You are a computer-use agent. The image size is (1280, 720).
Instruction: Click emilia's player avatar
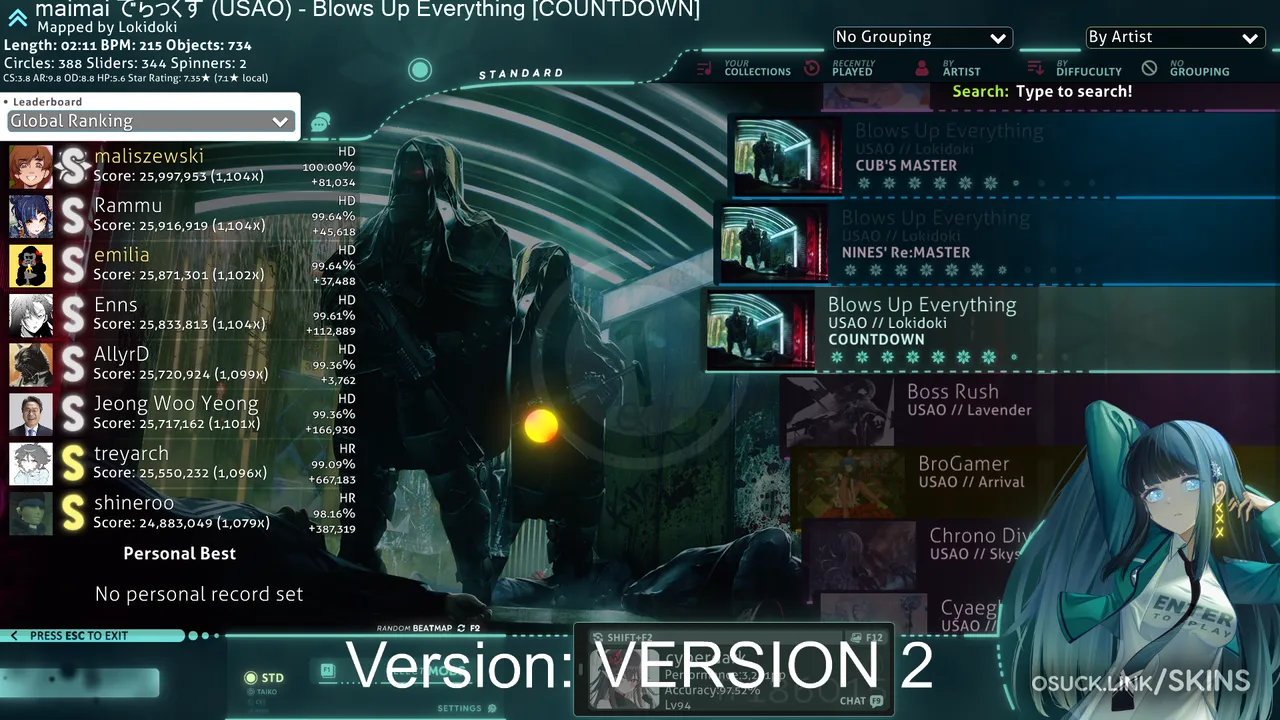[31, 266]
